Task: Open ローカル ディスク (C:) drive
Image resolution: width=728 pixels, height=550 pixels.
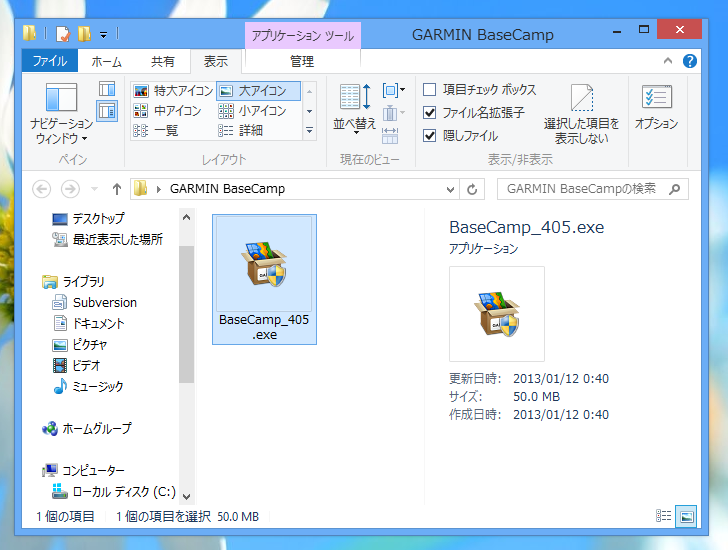Action: click(x=114, y=492)
